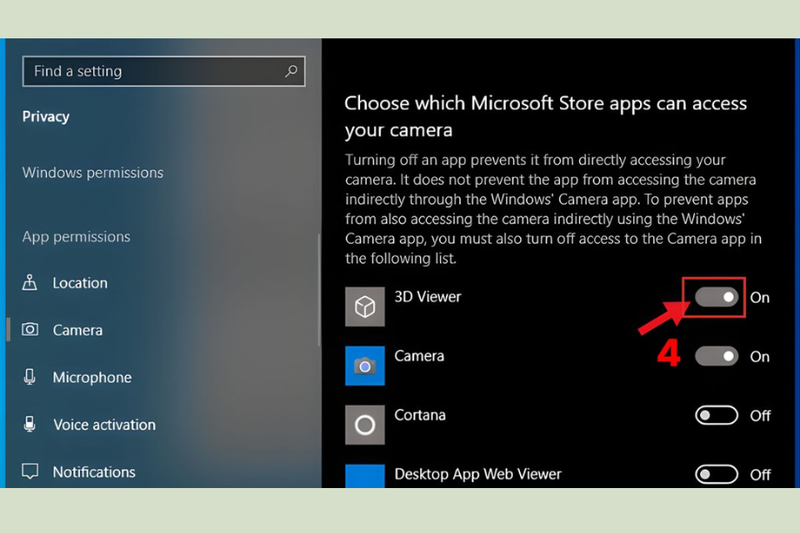Click the Cortana app name
The height and width of the screenshot is (533, 800).
420,415
